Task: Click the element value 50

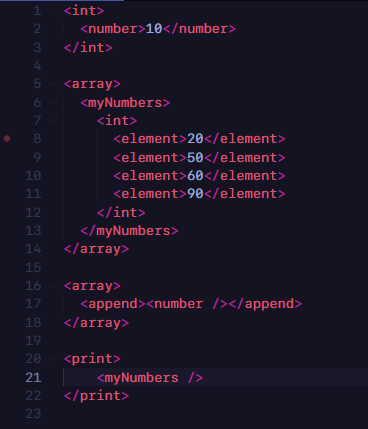Action: pyautogui.click(x=195, y=157)
